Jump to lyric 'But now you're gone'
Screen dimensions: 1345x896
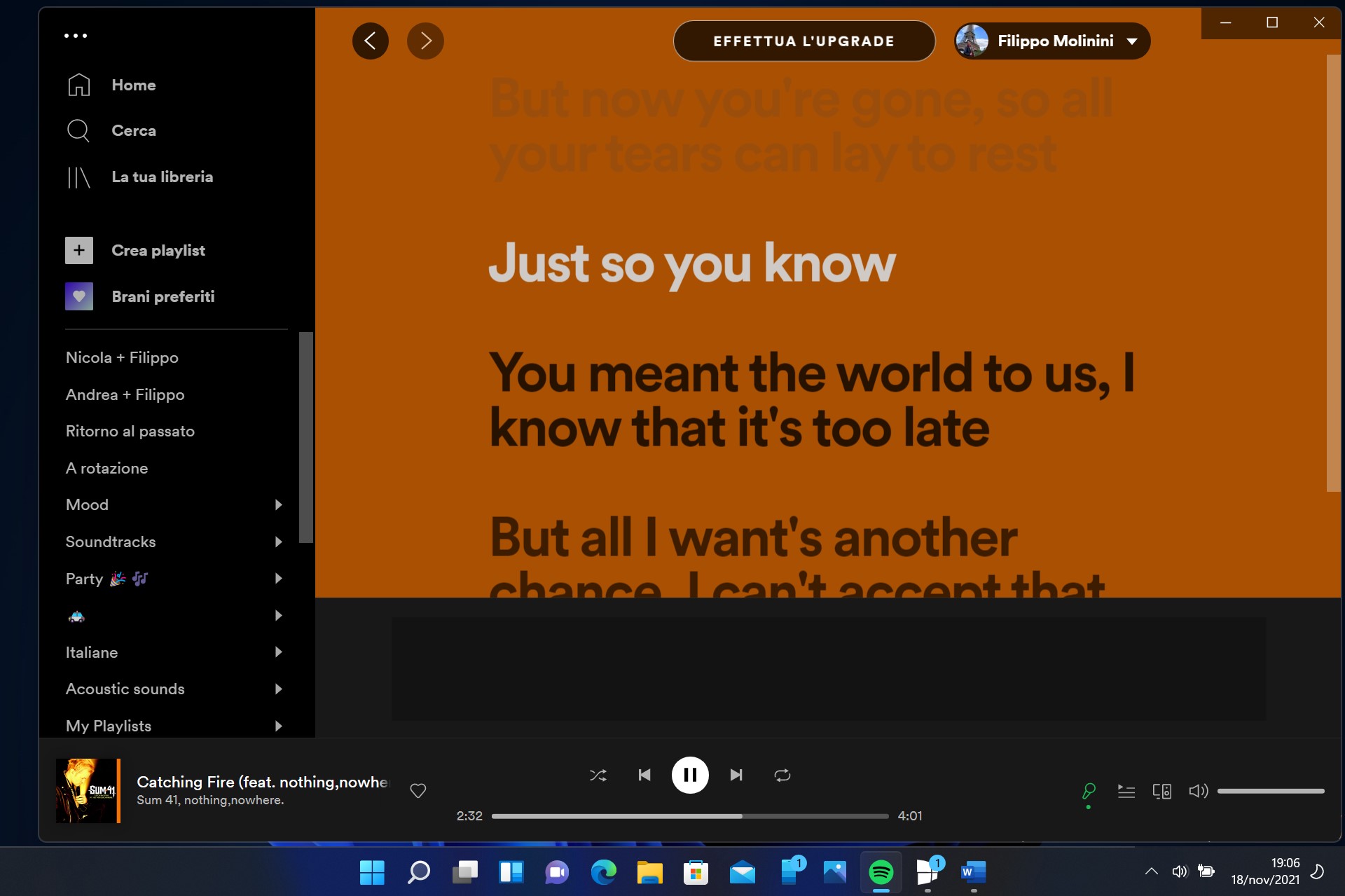pyautogui.click(x=801, y=127)
